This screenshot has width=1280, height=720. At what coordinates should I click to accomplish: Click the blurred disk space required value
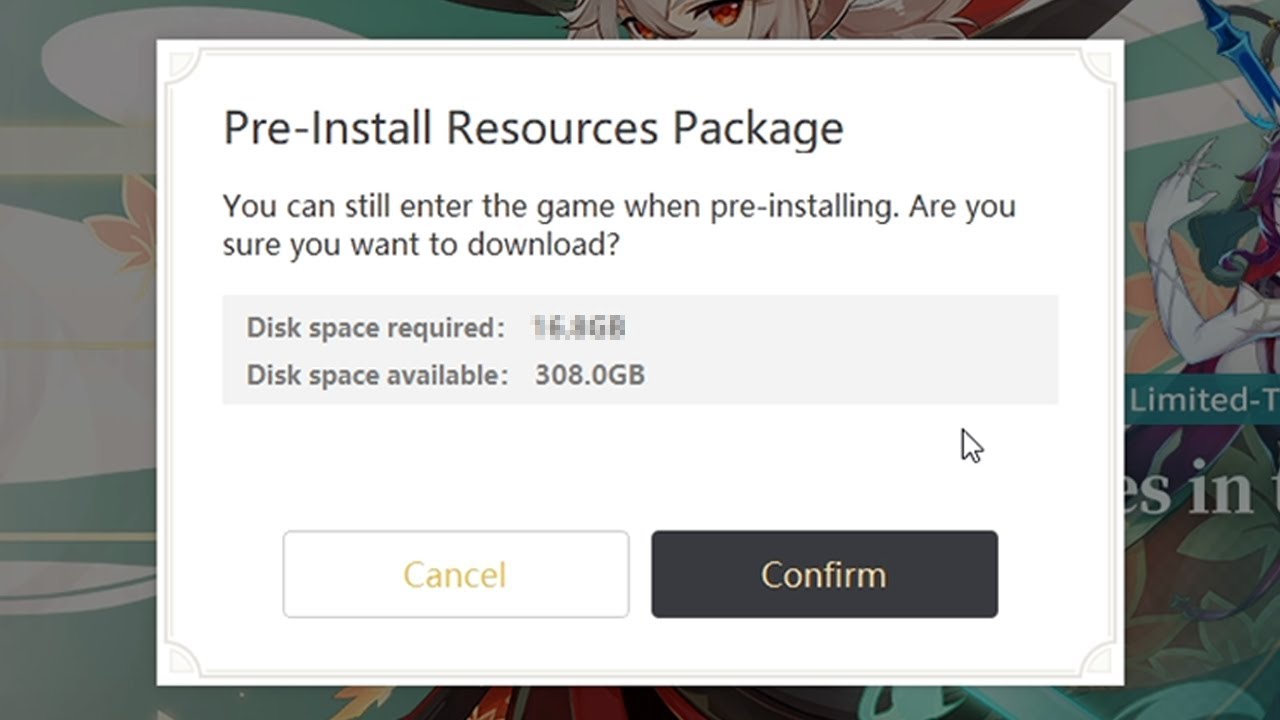[579, 327]
